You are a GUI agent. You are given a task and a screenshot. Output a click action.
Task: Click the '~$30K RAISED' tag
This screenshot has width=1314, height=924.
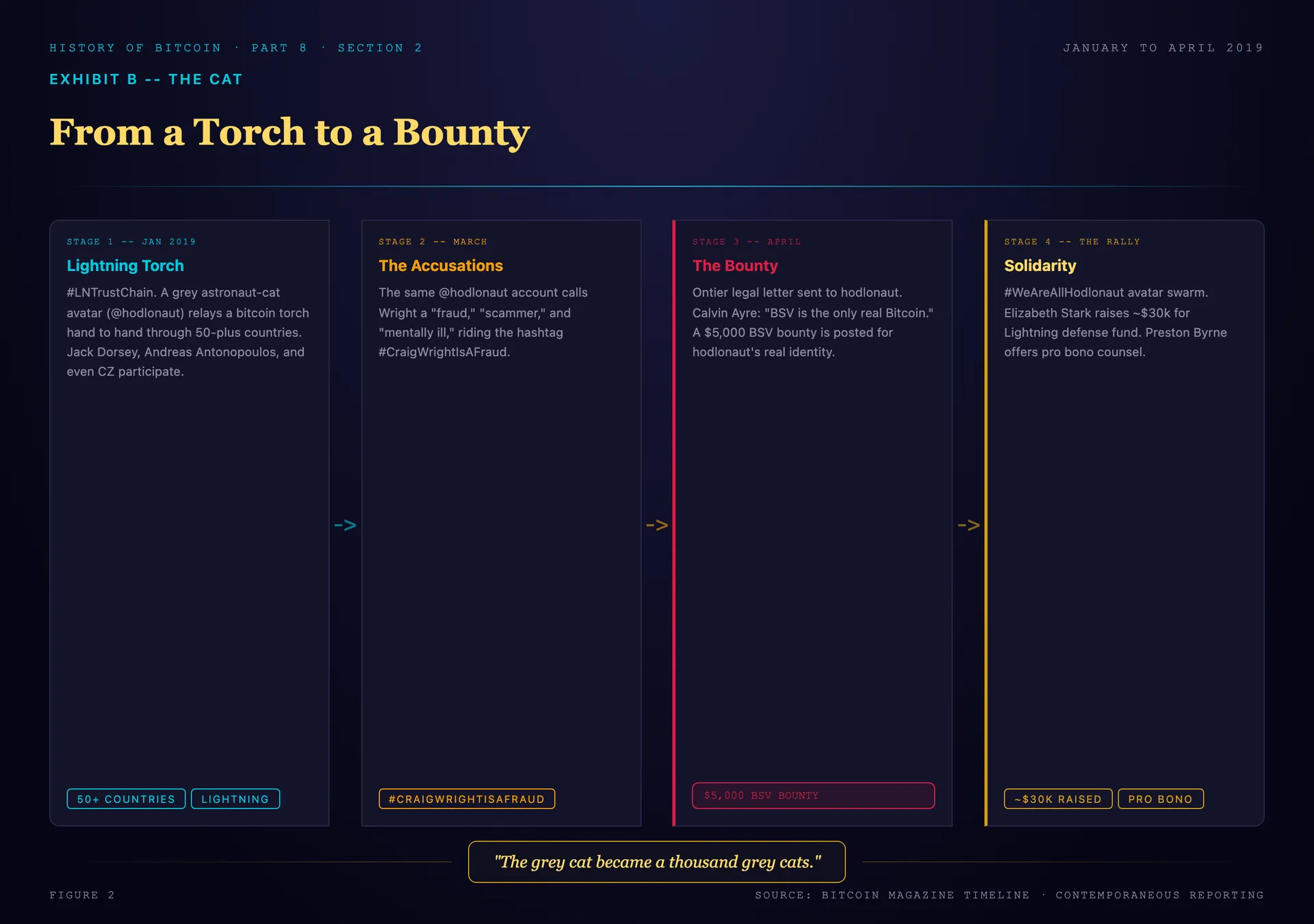(x=1058, y=799)
